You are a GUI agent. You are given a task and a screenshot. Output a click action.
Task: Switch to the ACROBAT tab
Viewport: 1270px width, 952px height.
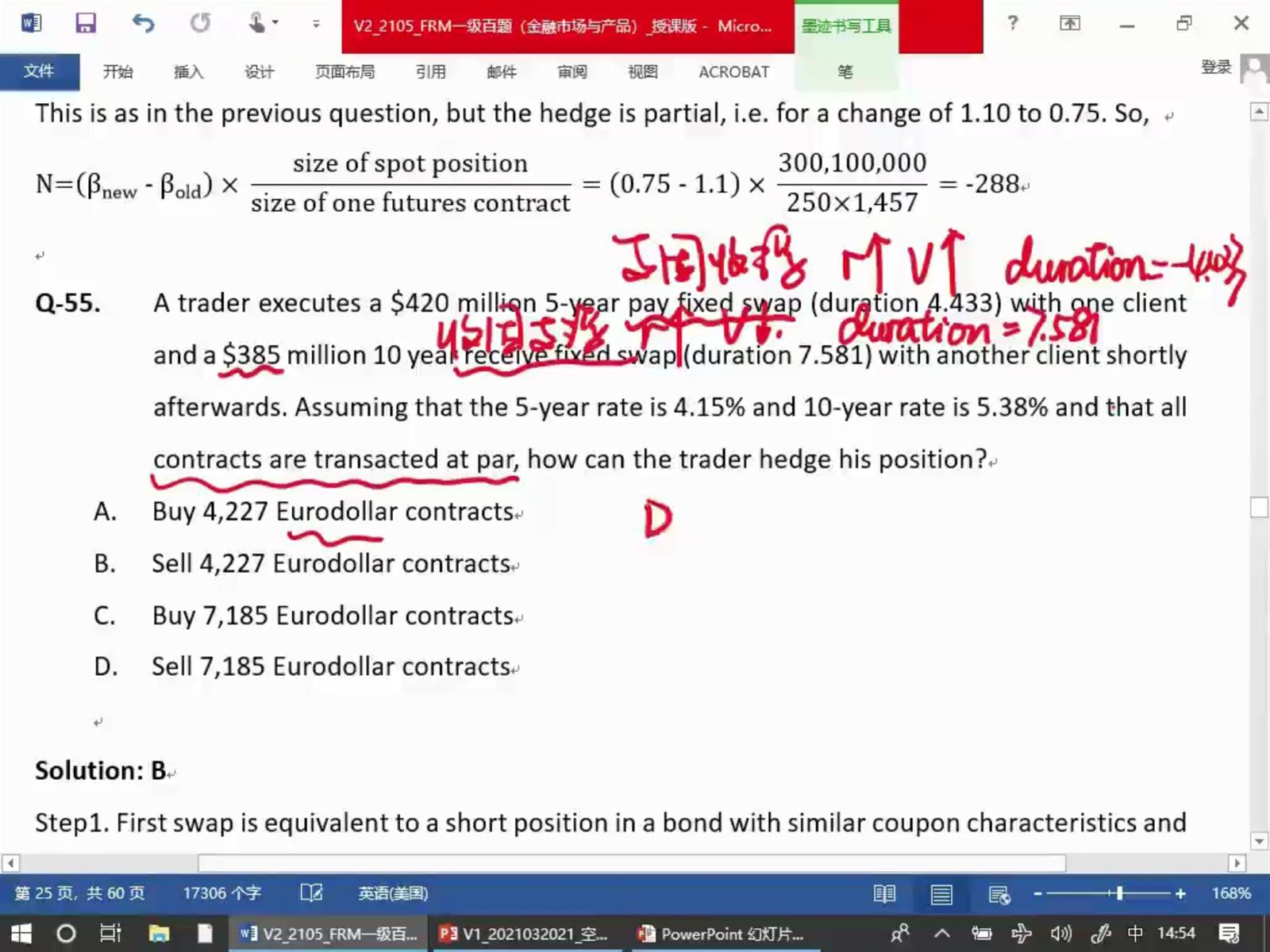[x=733, y=71]
